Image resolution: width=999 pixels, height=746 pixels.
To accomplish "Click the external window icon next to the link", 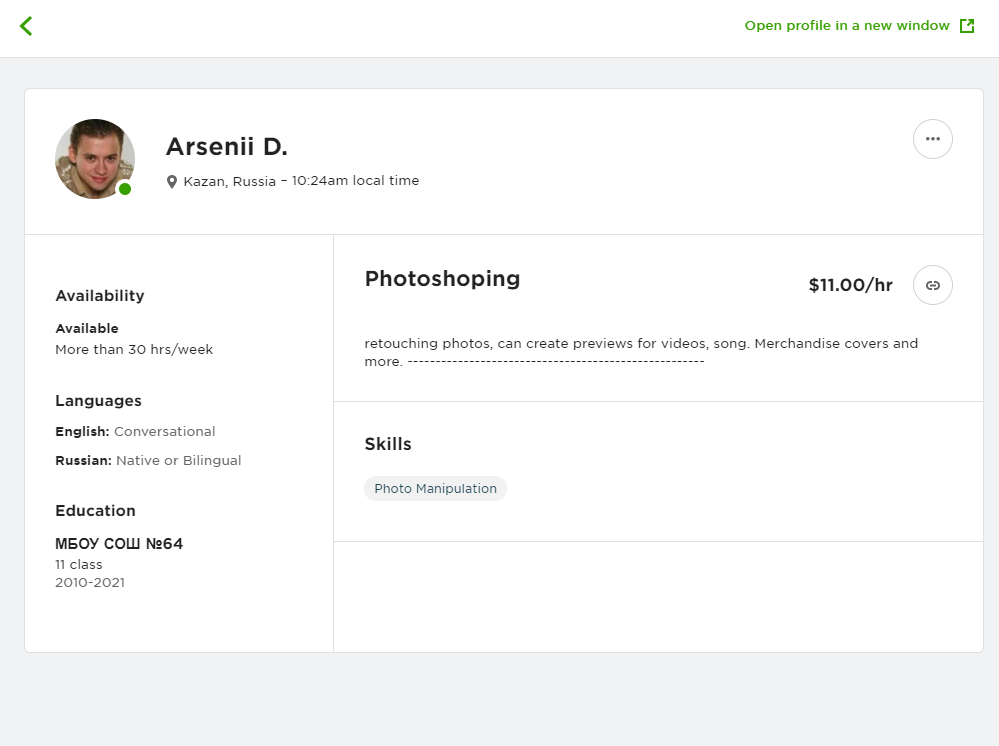I will click(x=967, y=26).
